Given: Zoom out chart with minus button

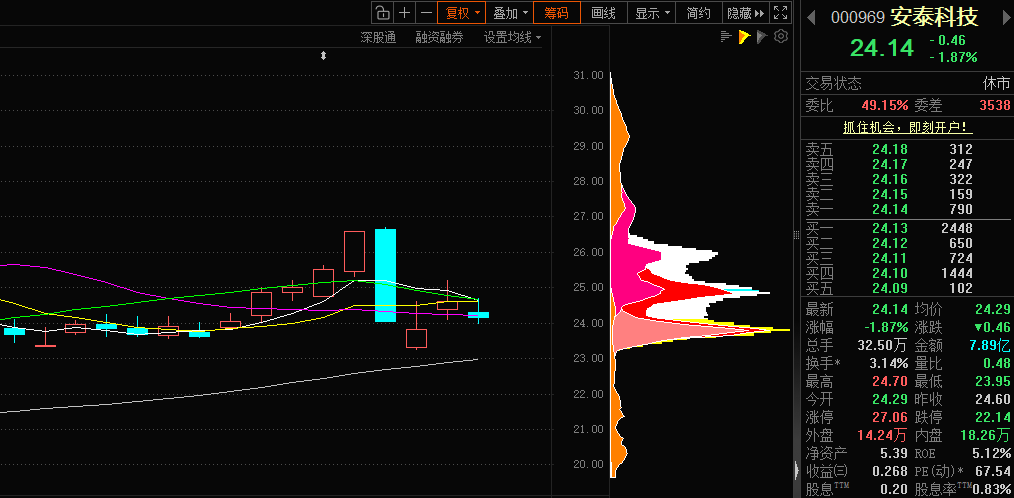Looking at the screenshot, I should click(x=426, y=12).
